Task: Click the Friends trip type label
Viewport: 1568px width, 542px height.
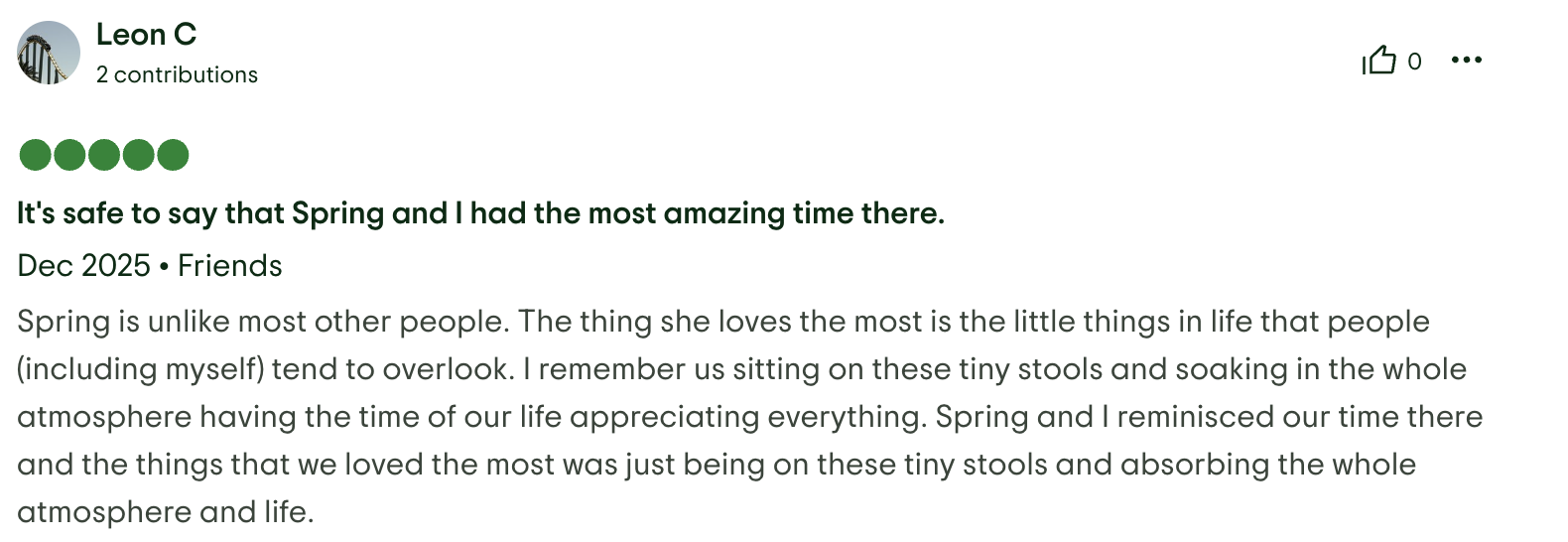Action: point(230,266)
